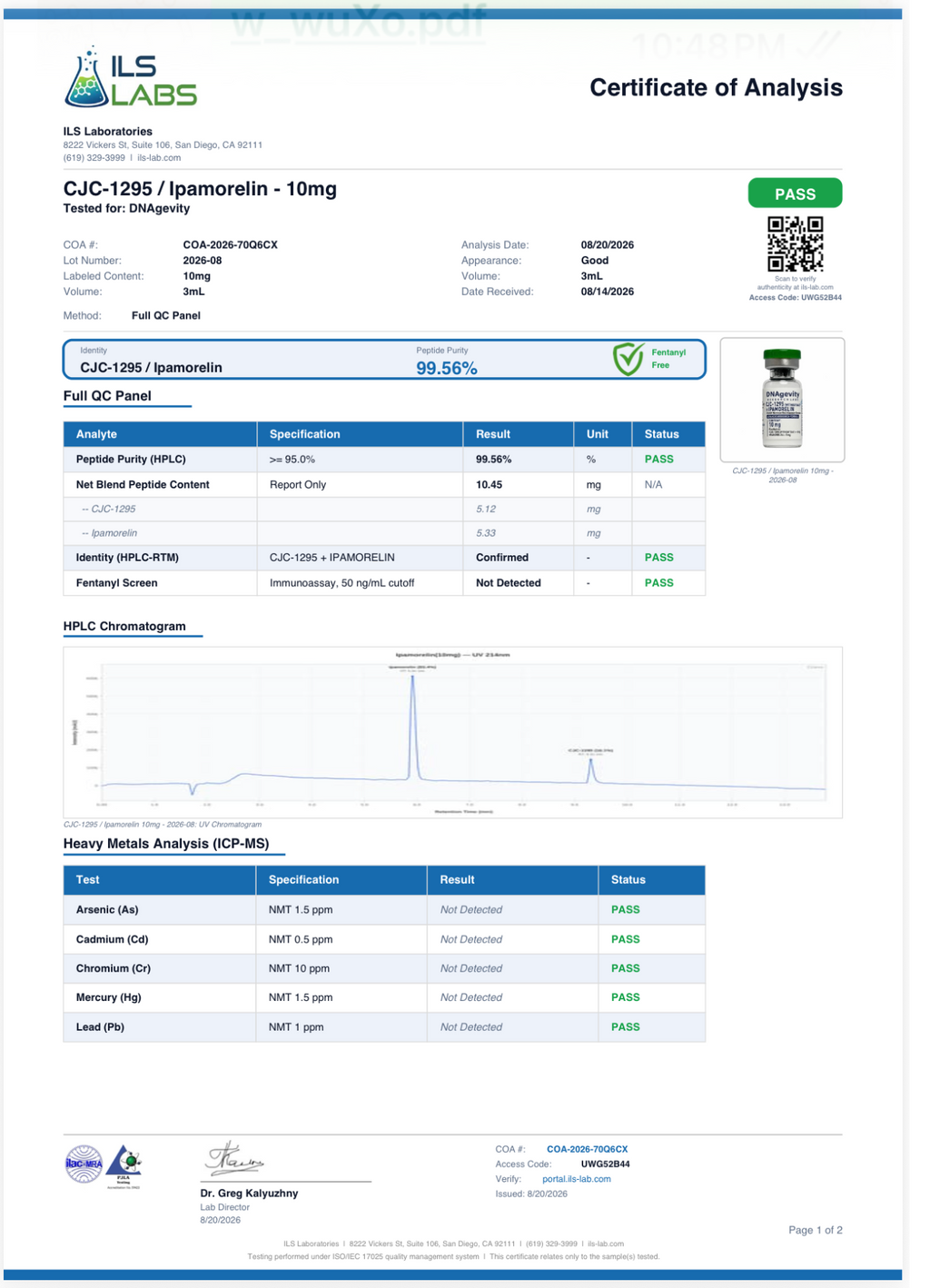Click the smaller CJC-1295 peak in the chromatogram
Viewport: 930px width, 1288px height.
591,770
